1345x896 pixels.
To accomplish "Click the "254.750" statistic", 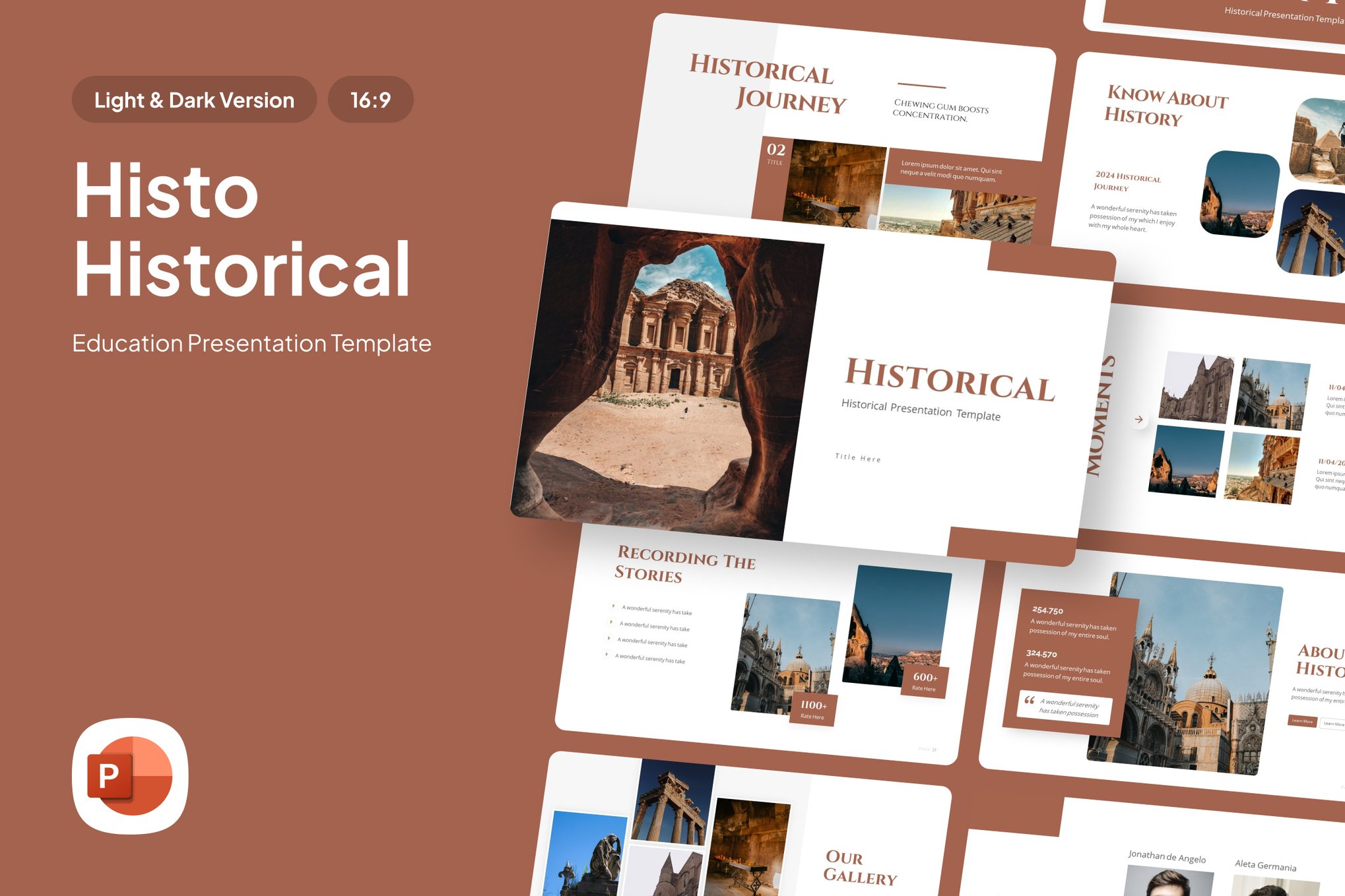I will click(x=1047, y=610).
